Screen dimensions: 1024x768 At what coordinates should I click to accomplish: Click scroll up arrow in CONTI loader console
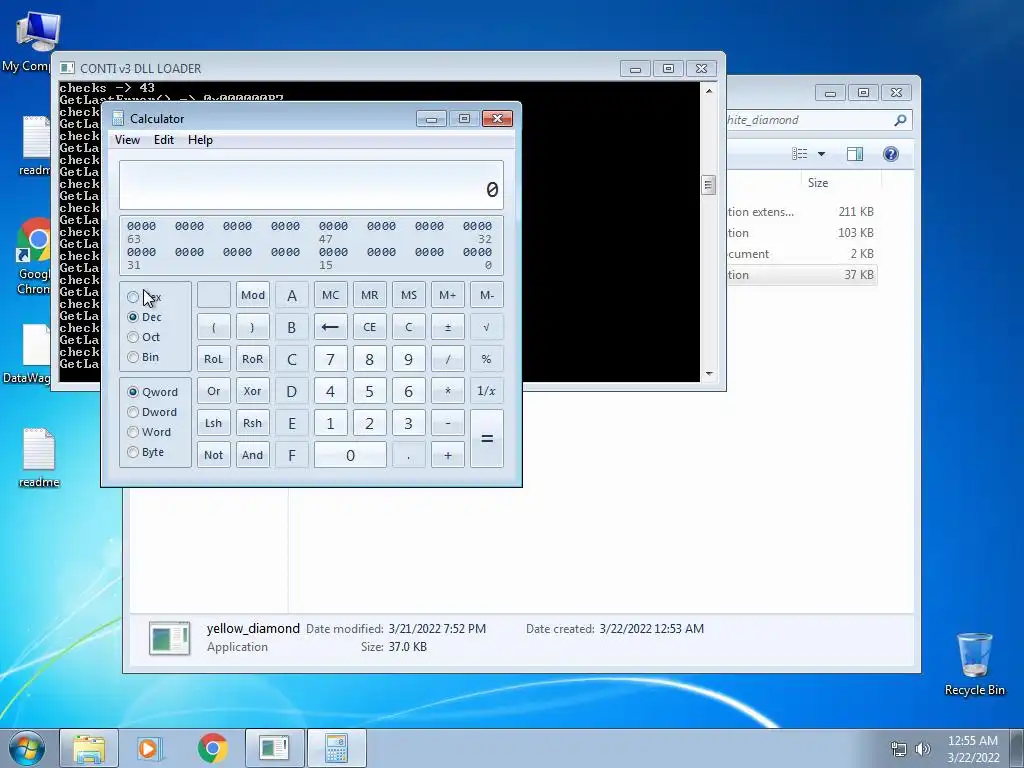[x=709, y=91]
